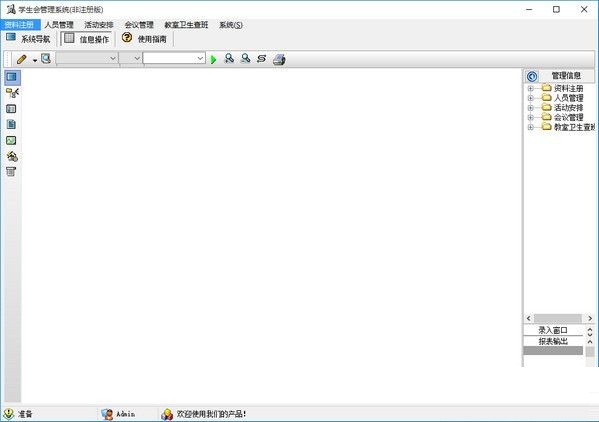This screenshot has height=422, width=599.
Task: Open the third toolbar combo box dropdown
Action: point(200,58)
